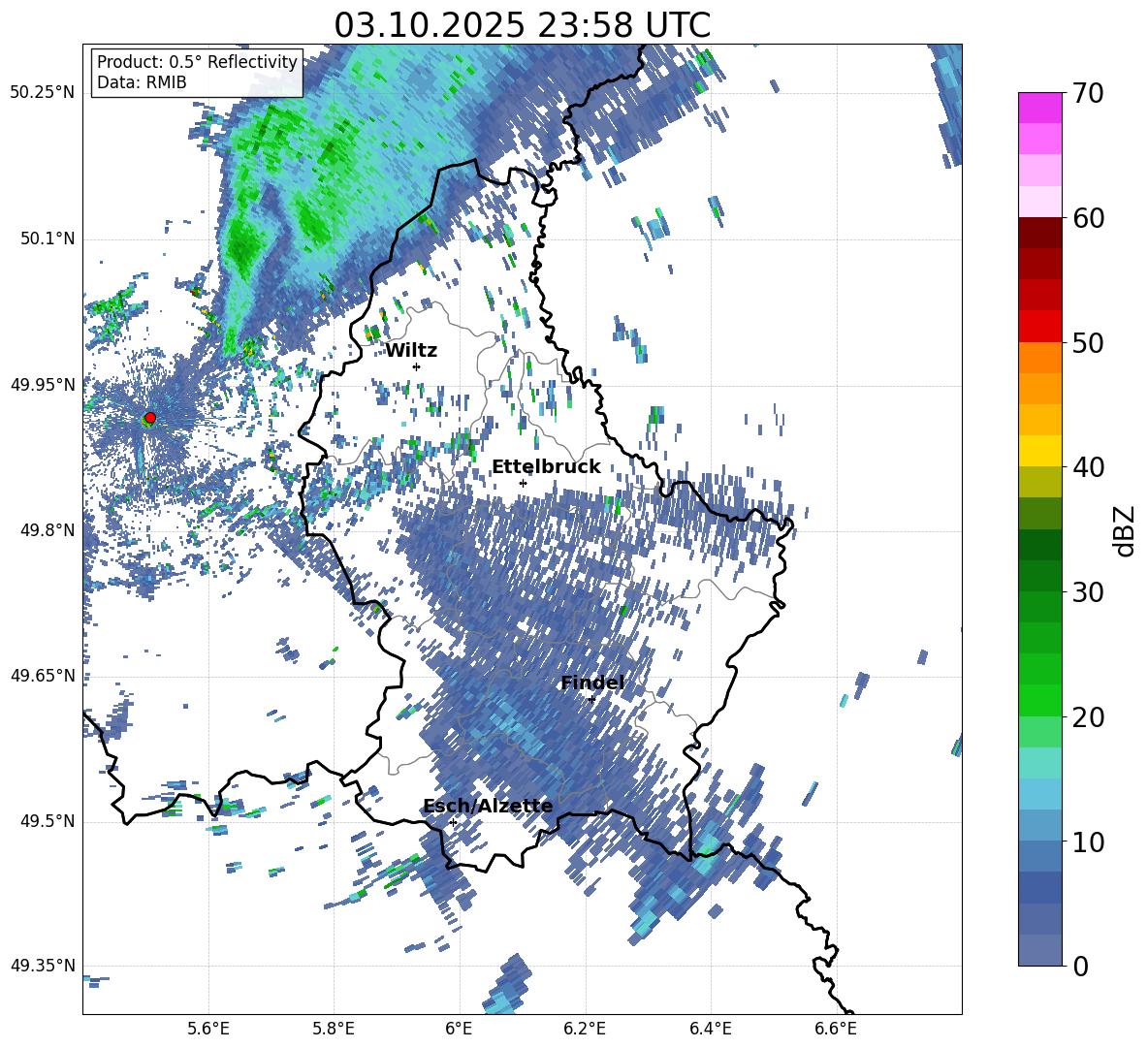
Task: Click the 50.25°N latitude label
Action: 43,93
